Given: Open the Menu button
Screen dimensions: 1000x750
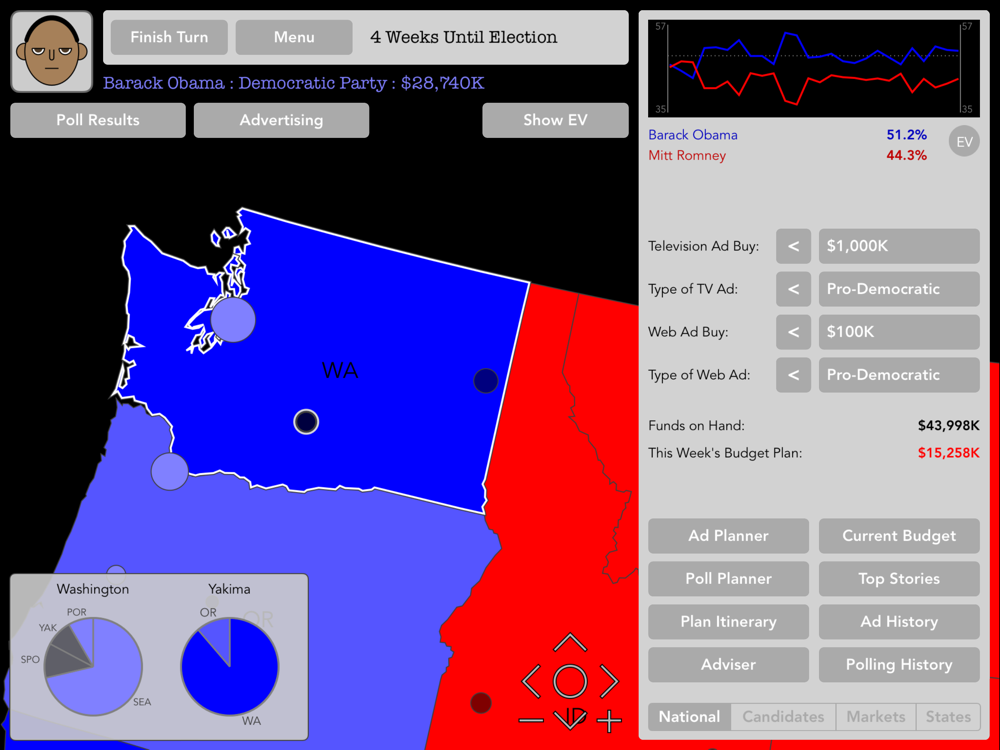Looking at the screenshot, I should pyautogui.click(x=294, y=37).
